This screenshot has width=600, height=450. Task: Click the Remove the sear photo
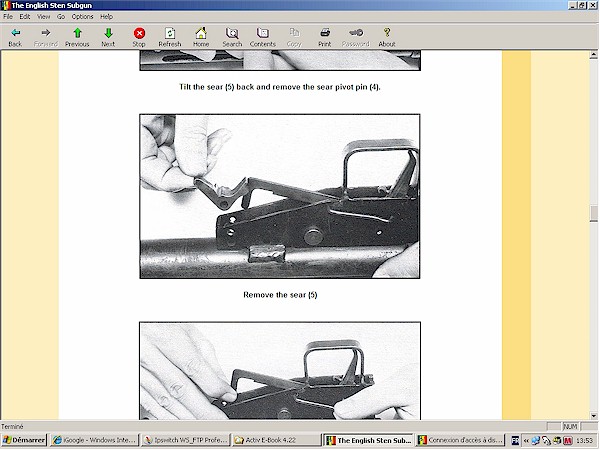tap(280, 196)
